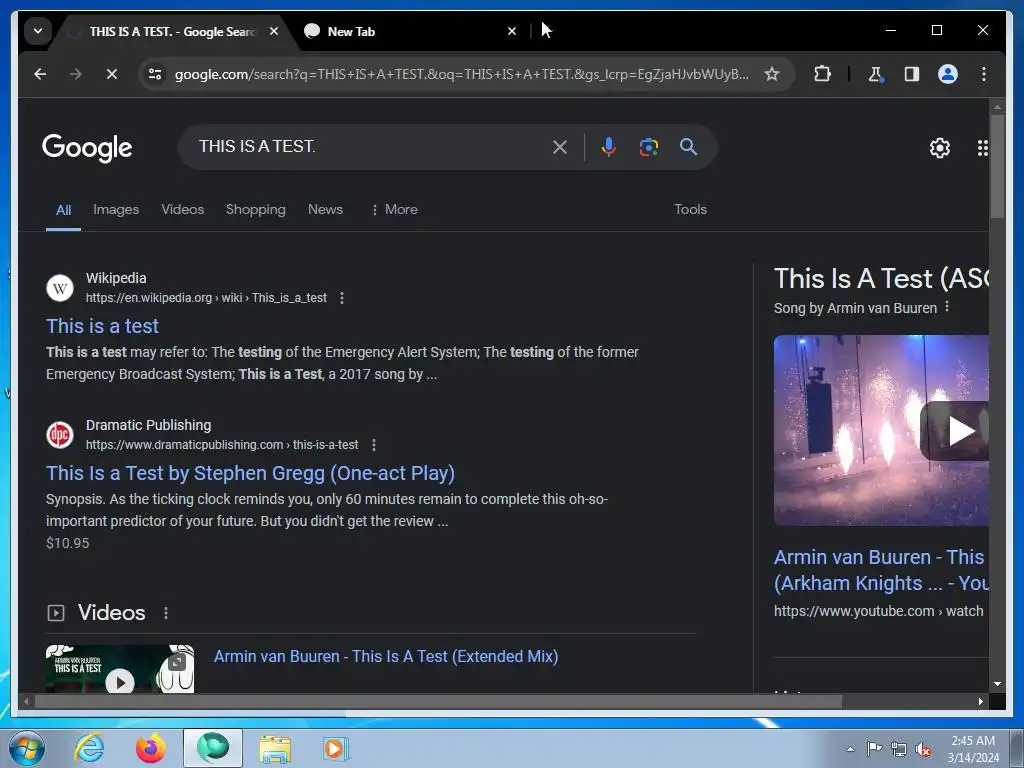This screenshot has height=768, width=1024.
Task: Open options for Song by Armin van Buuren
Action: [947, 307]
